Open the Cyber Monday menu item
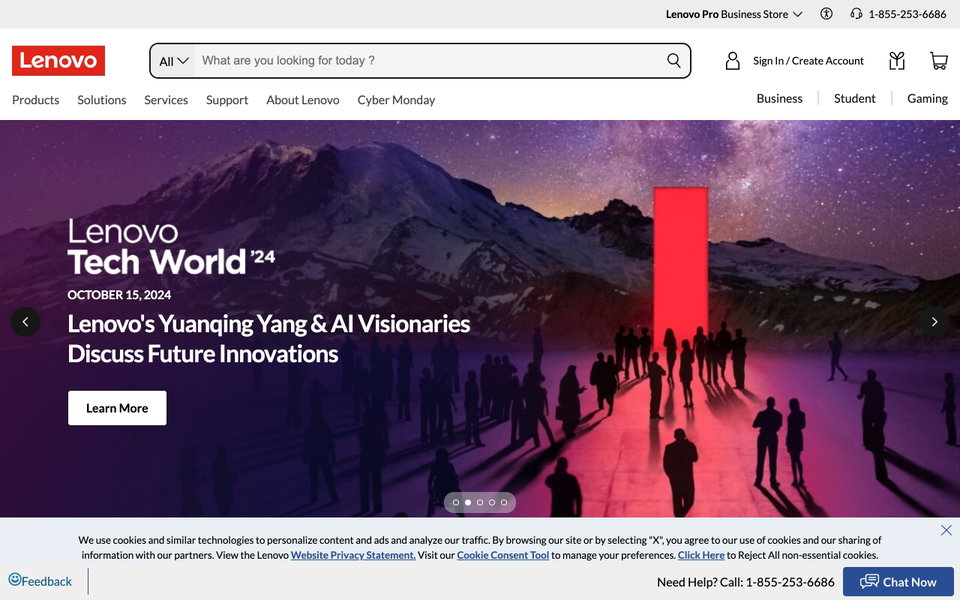The width and height of the screenshot is (960, 600). click(x=396, y=100)
